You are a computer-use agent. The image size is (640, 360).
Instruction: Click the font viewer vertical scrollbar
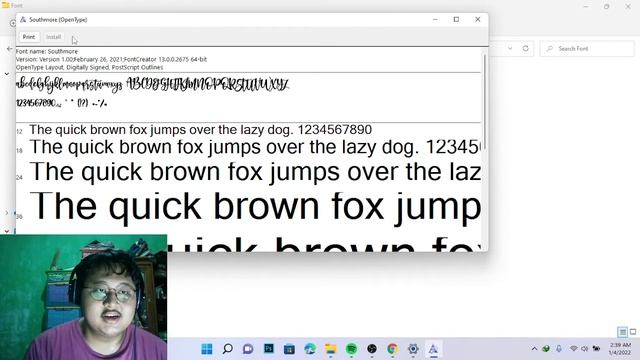(484, 102)
